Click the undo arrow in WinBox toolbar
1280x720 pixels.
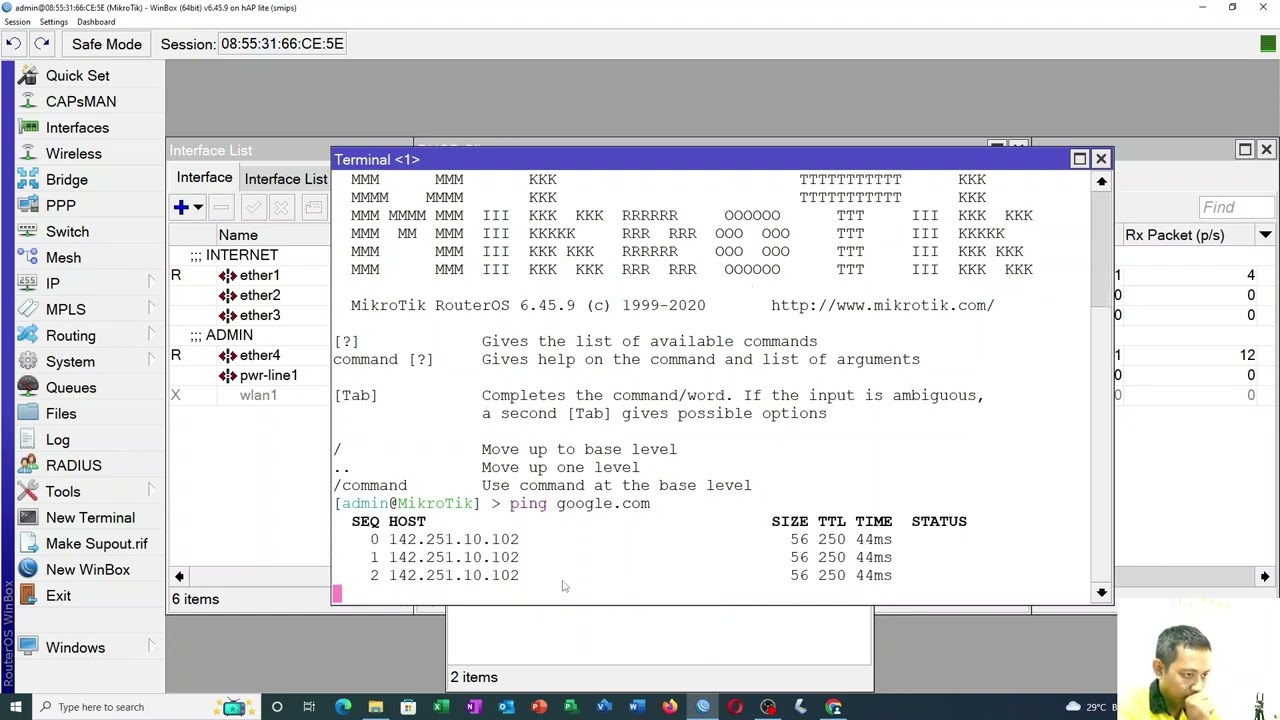[x=13, y=43]
